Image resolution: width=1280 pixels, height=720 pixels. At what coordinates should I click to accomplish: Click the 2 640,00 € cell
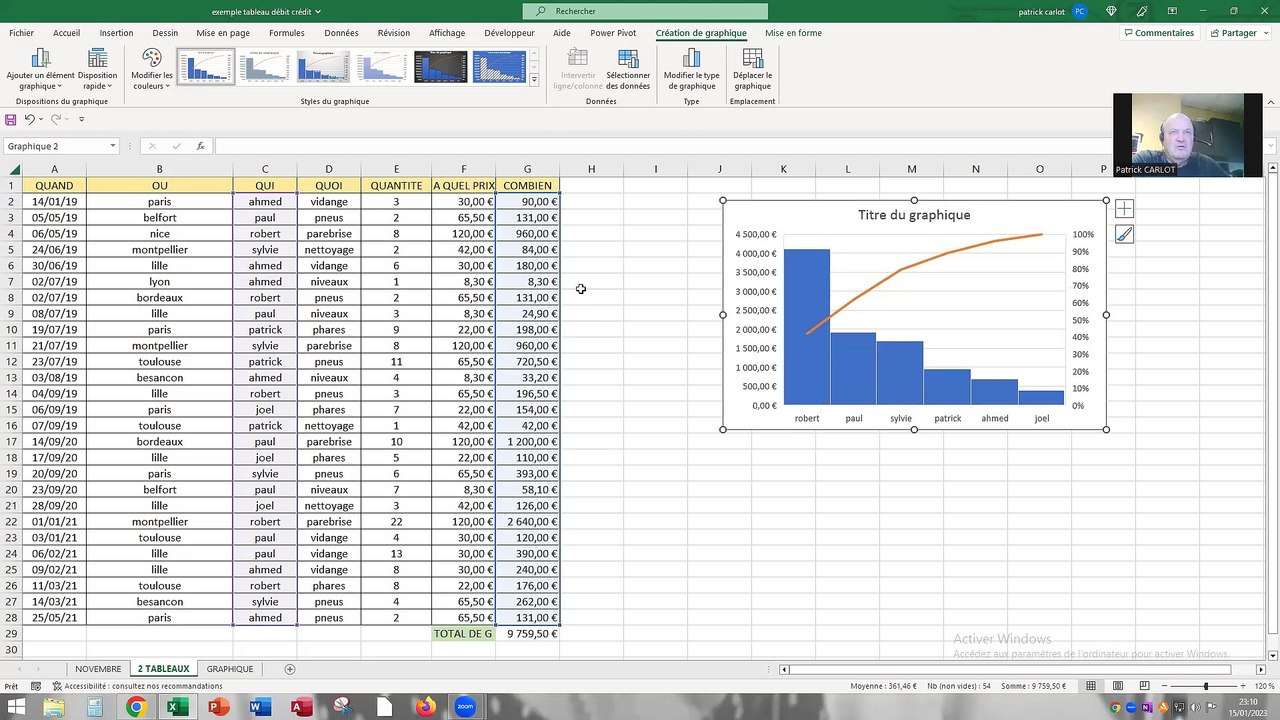(527, 521)
